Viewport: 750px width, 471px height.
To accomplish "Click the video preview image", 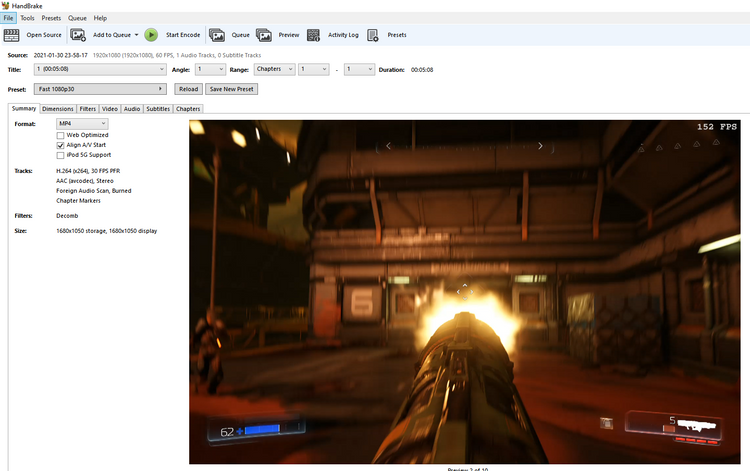I will tap(464, 292).
